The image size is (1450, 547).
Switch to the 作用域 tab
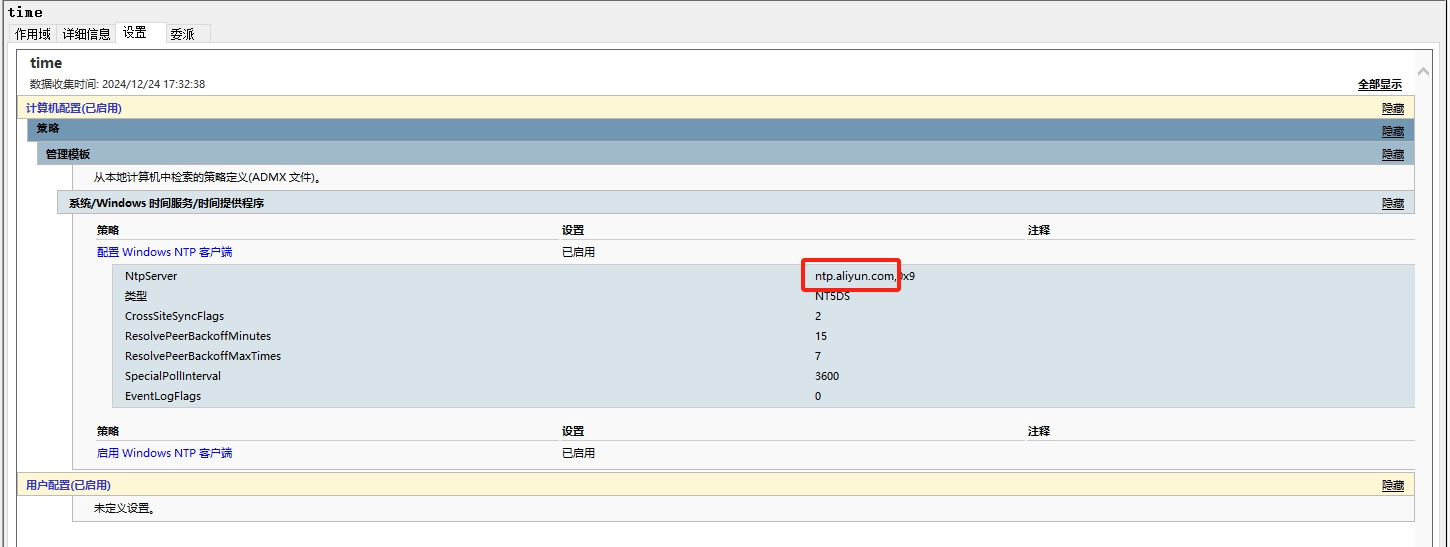click(33, 34)
